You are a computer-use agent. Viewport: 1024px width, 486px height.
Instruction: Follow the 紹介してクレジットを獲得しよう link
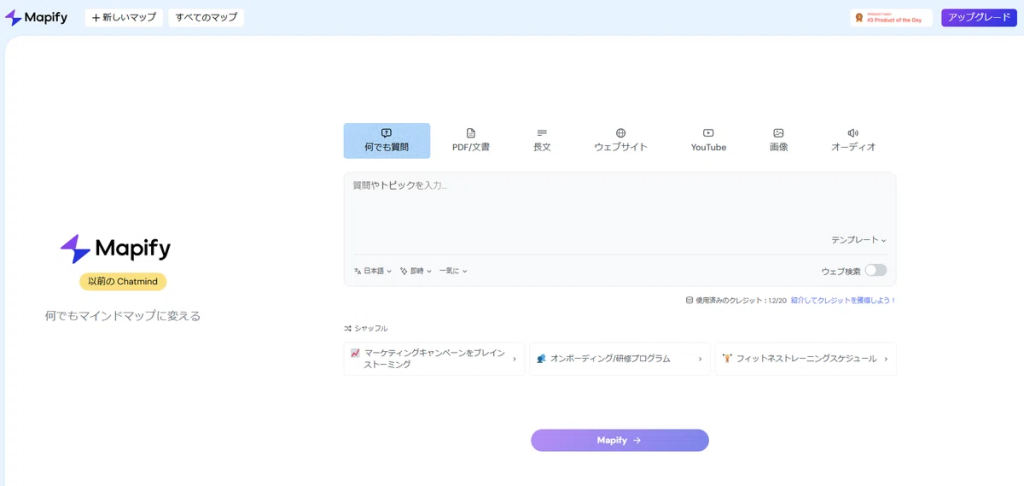pos(843,300)
